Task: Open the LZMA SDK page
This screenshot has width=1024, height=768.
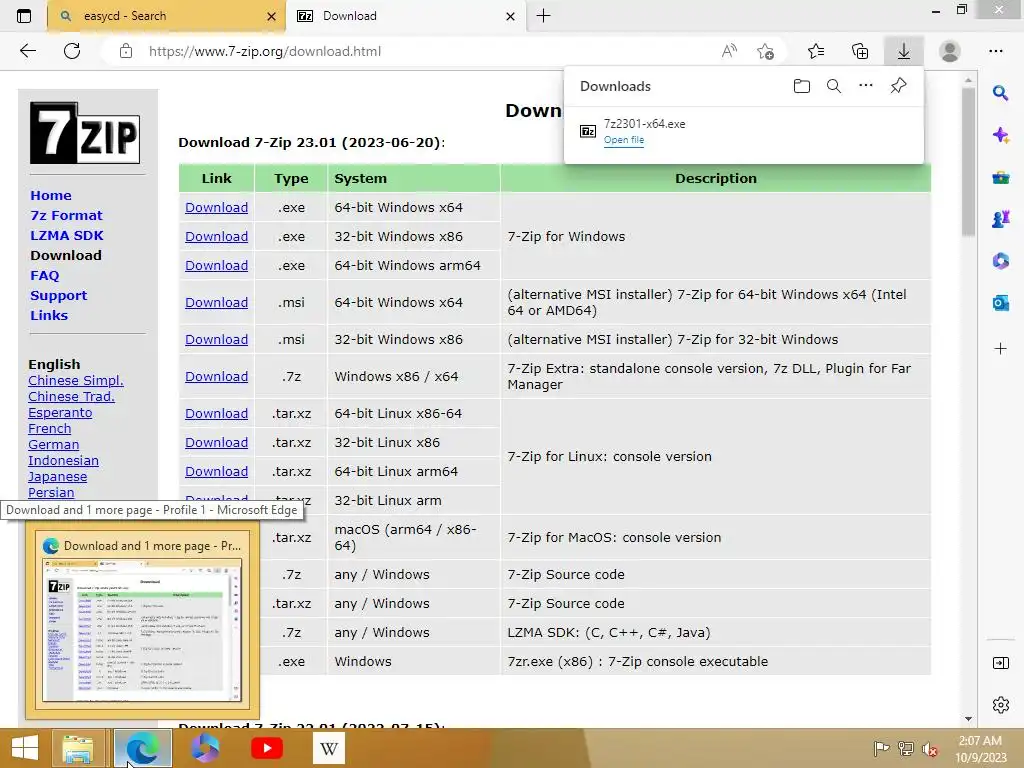Action: [67, 235]
